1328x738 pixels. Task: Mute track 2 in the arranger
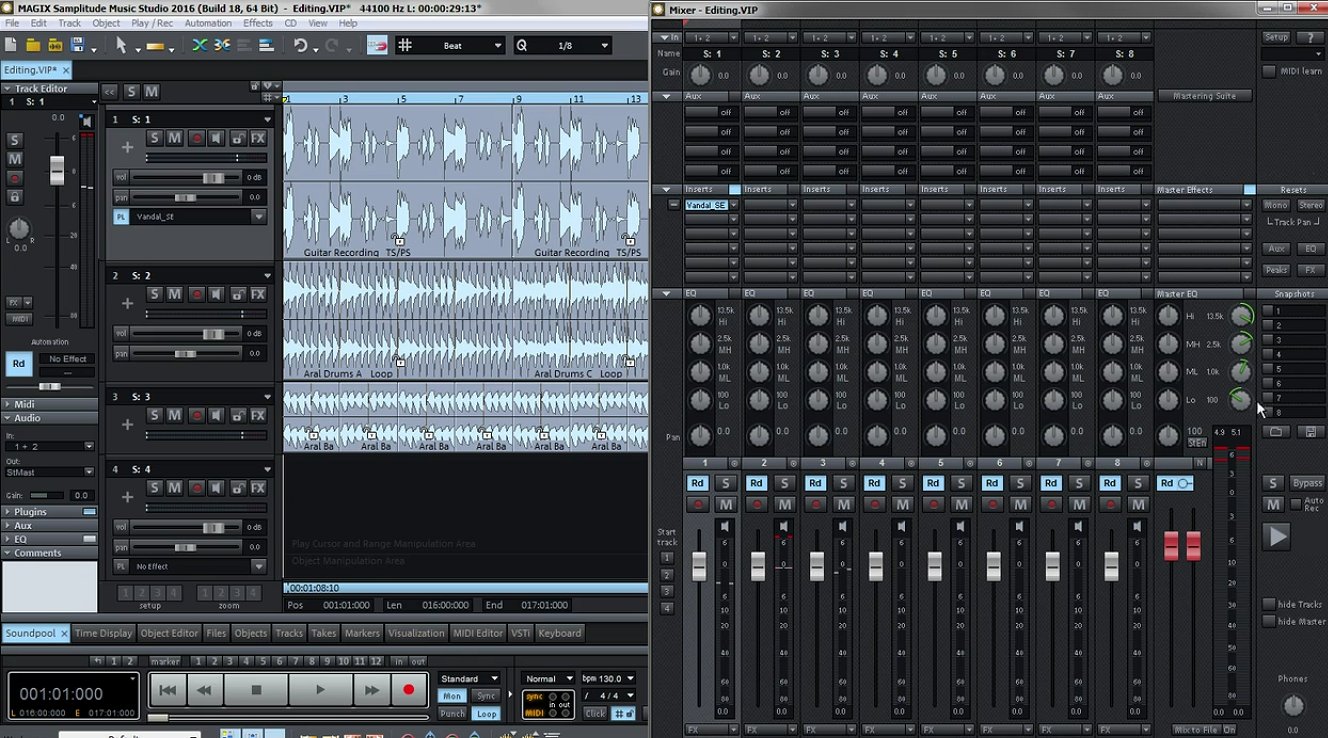174,294
